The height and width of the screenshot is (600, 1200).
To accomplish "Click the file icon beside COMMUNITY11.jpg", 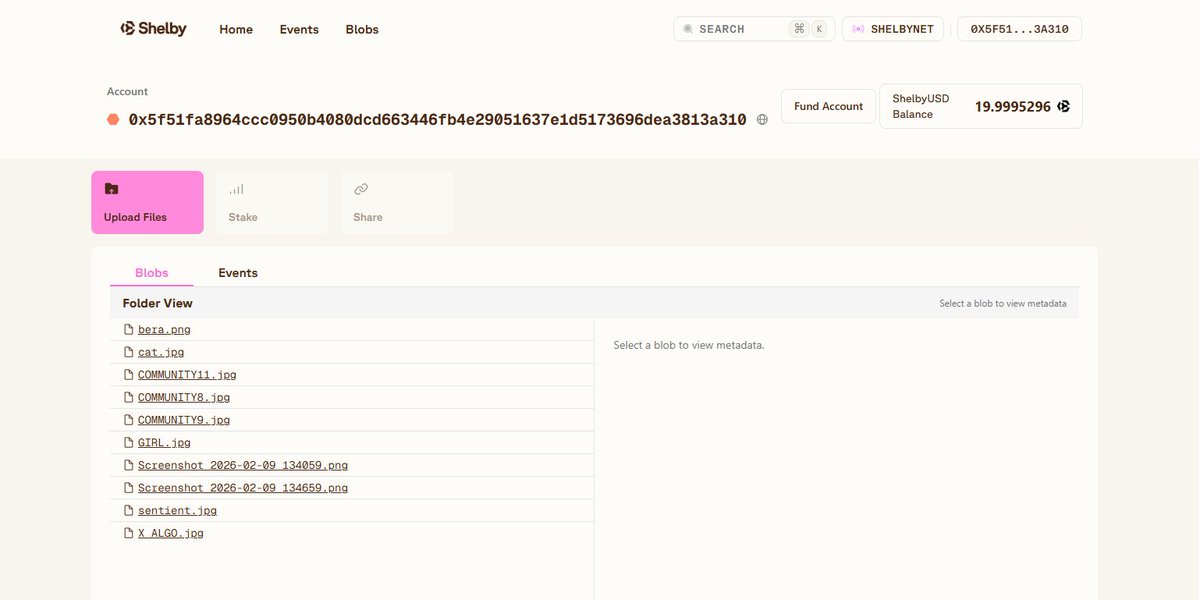I will point(128,375).
